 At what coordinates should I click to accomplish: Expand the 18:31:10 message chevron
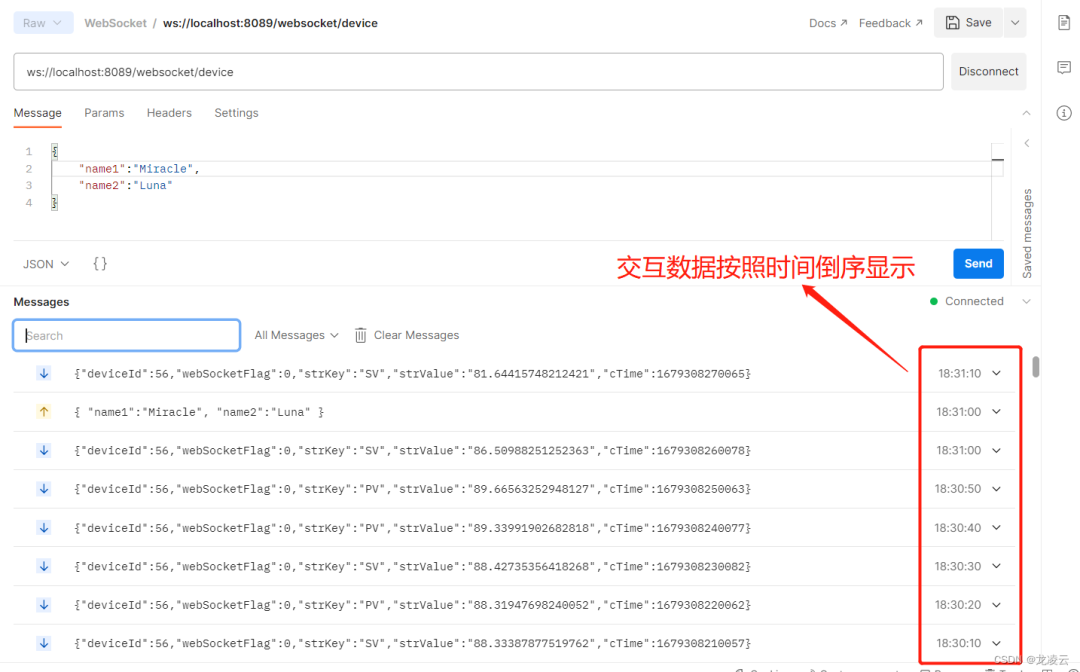coord(997,373)
